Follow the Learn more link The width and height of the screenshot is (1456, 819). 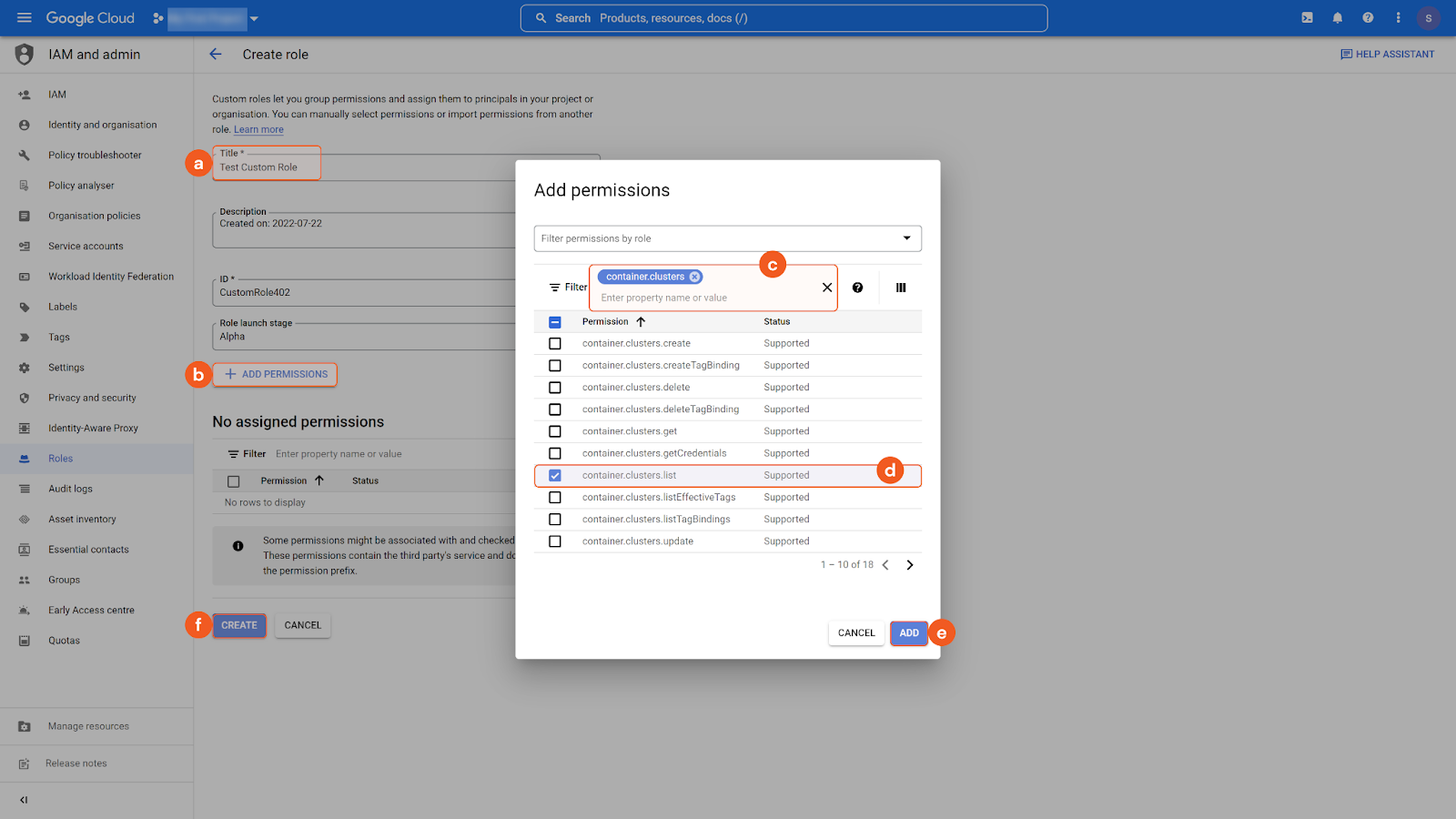tap(258, 130)
